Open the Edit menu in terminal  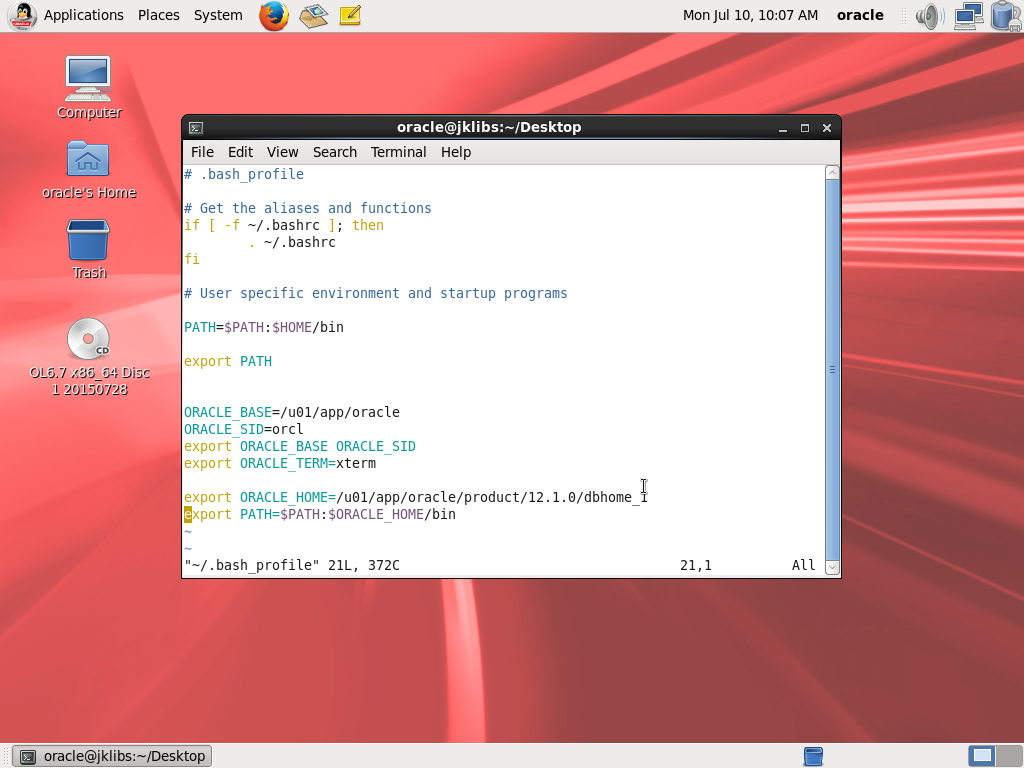click(240, 152)
